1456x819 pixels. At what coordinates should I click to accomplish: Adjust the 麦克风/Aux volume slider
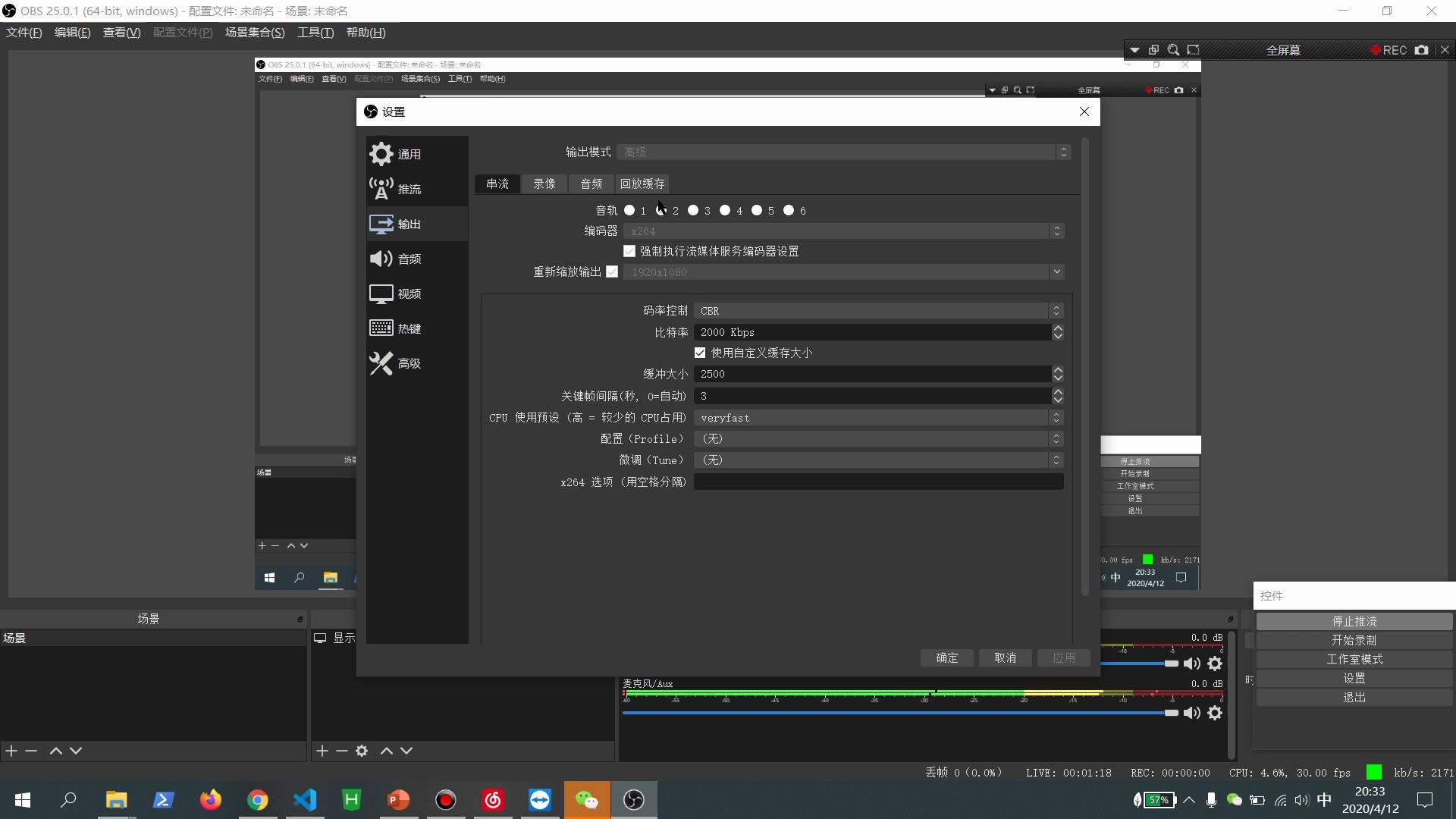[900, 713]
